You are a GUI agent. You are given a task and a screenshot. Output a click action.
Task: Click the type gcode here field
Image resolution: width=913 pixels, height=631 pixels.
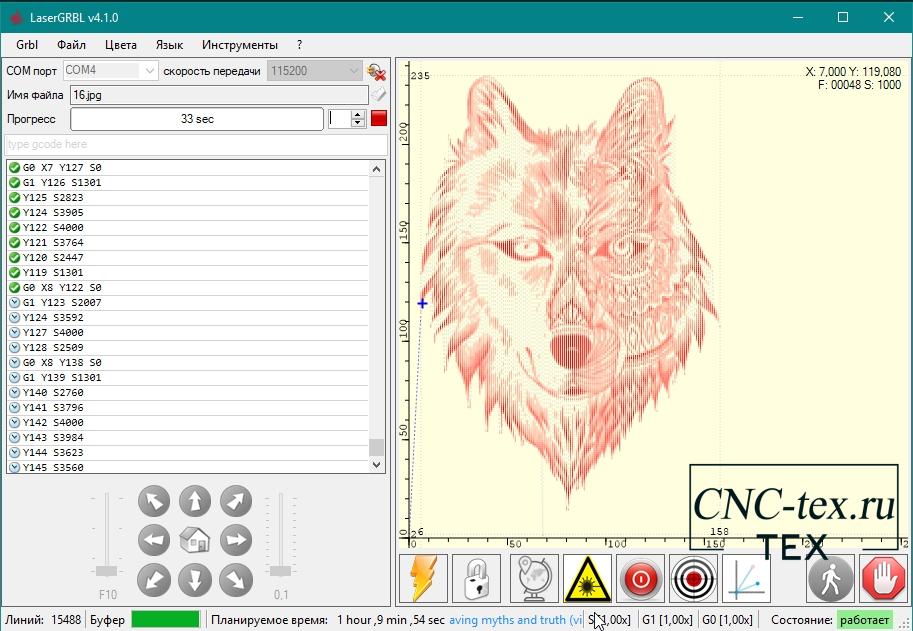click(x=196, y=144)
